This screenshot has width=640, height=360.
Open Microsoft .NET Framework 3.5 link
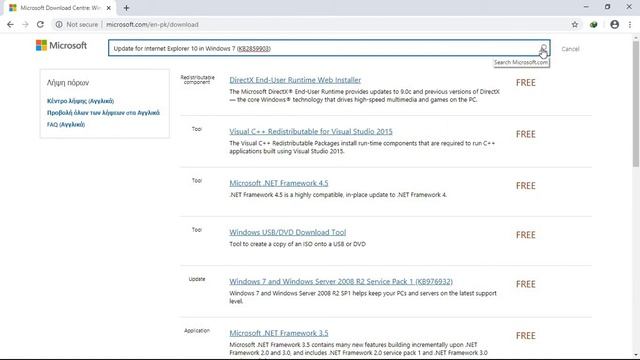pyautogui.click(x=279, y=333)
